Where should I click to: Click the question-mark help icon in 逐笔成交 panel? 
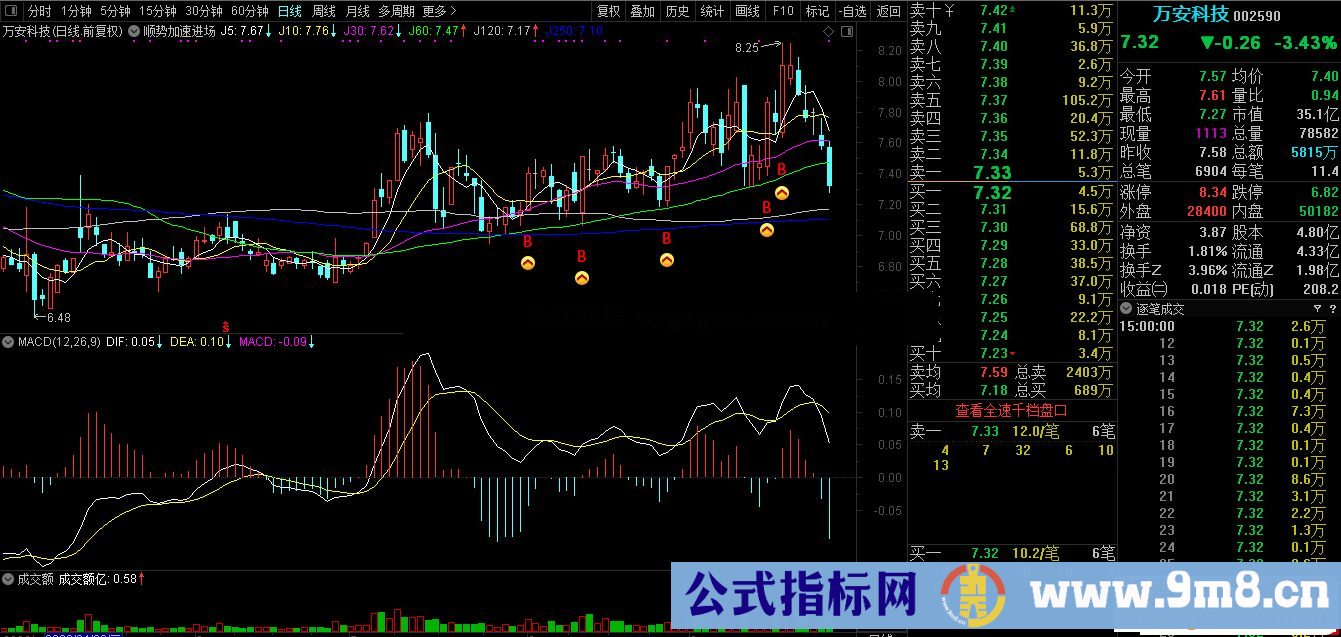coord(1333,308)
